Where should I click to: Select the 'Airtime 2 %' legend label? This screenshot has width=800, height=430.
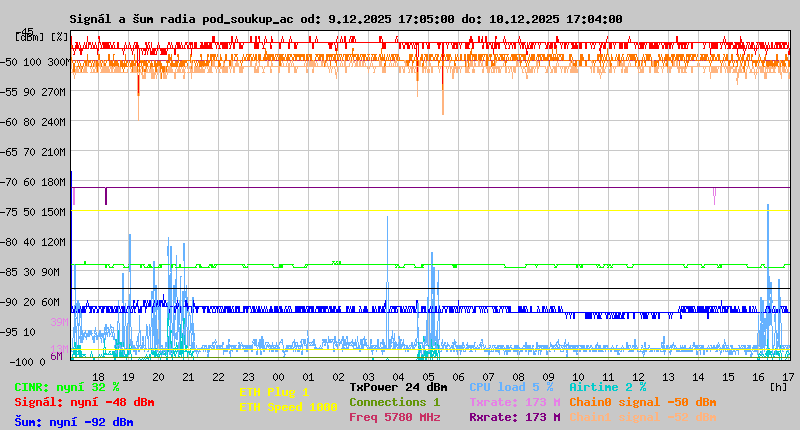pos(608,387)
